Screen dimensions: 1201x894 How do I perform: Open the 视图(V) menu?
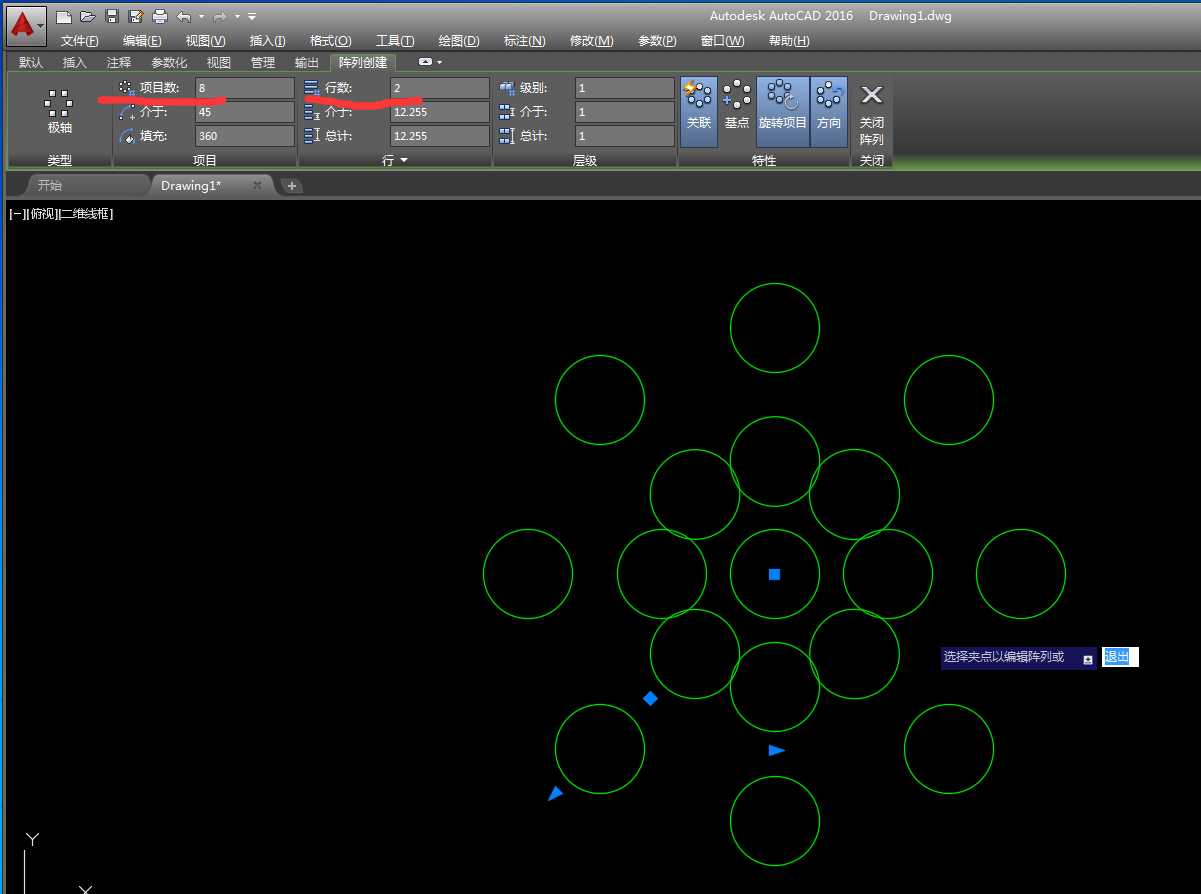point(205,41)
